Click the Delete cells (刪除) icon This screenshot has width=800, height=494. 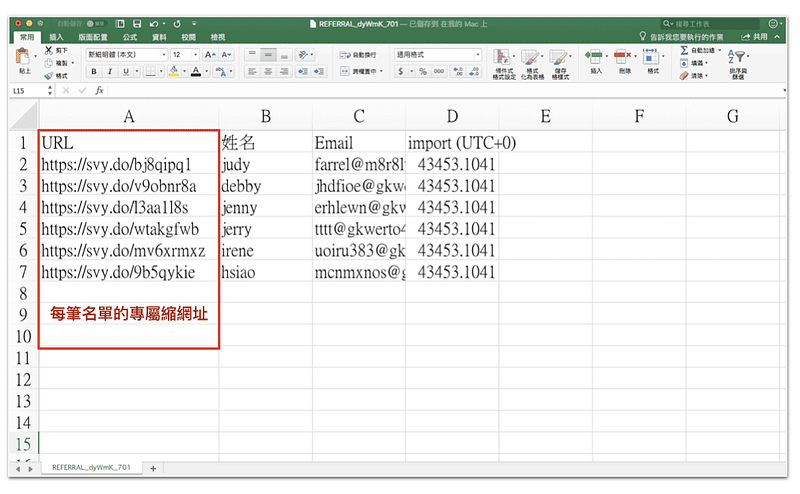pyautogui.click(x=622, y=56)
